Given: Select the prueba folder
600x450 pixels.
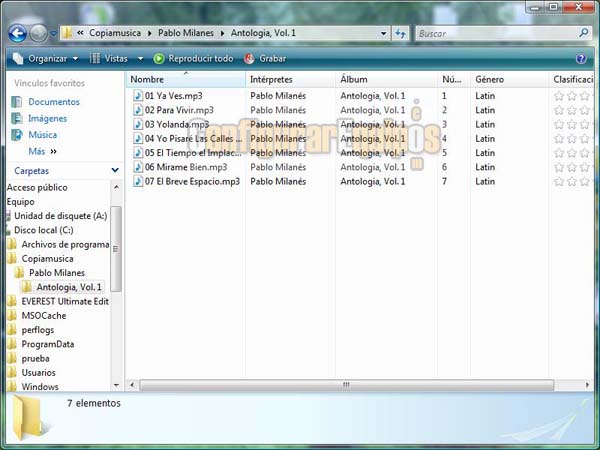Looking at the screenshot, I should [x=36, y=359].
